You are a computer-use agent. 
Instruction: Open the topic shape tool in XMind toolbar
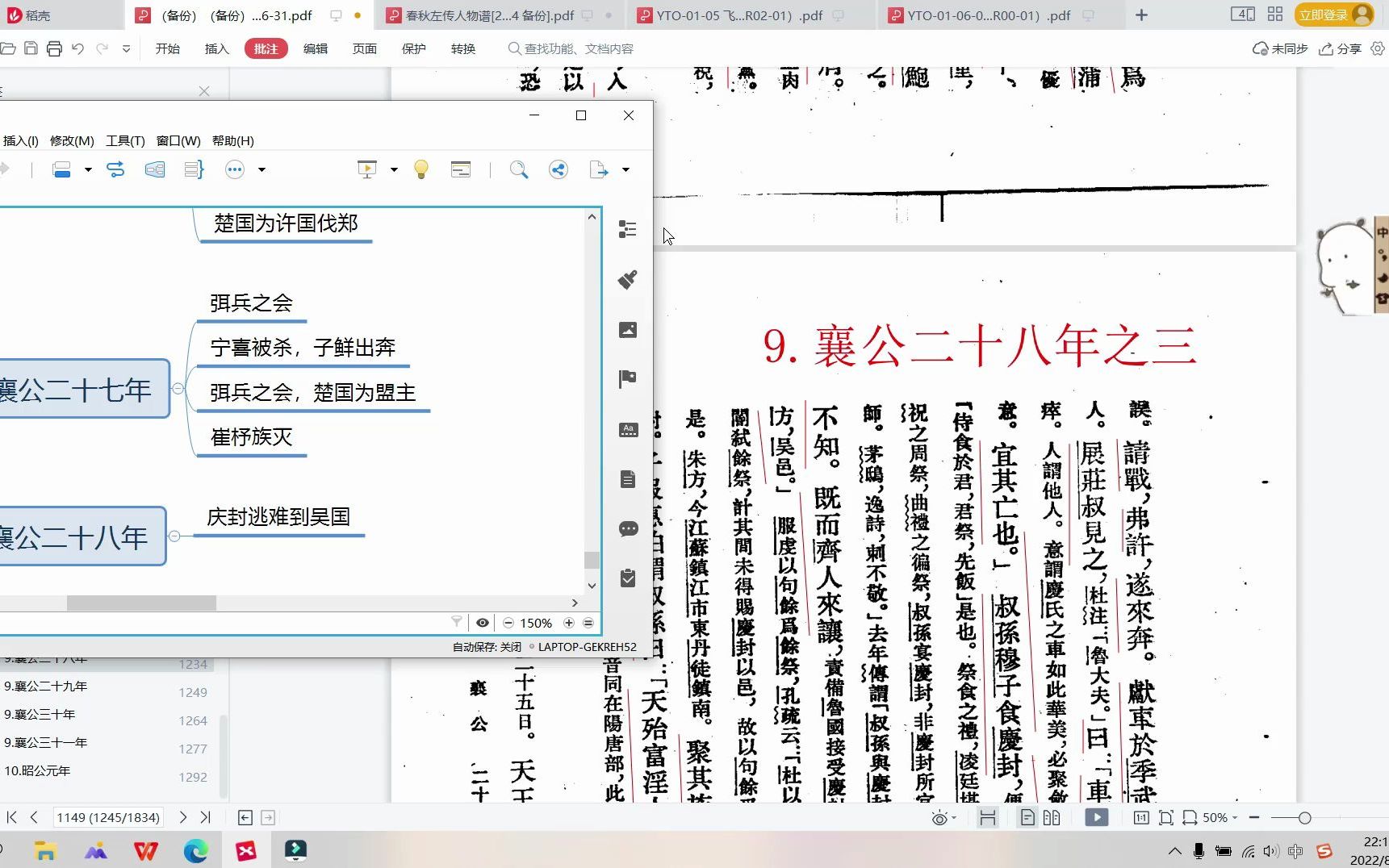click(61, 169)
